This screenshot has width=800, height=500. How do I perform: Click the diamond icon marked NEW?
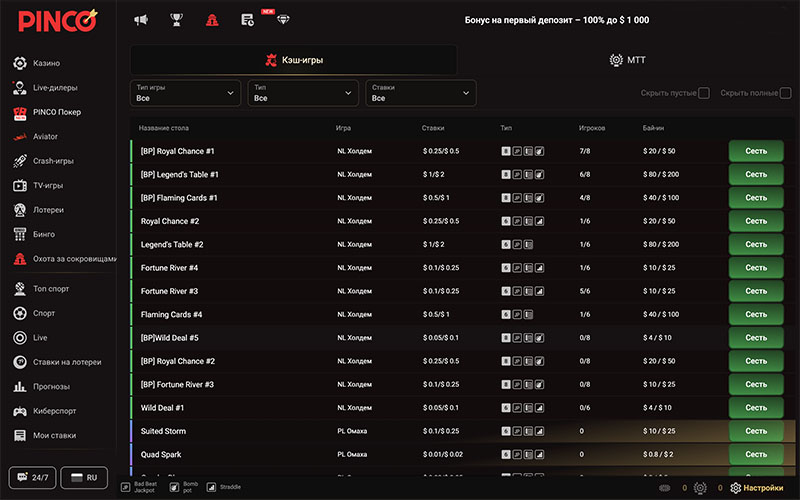[283, 20]
